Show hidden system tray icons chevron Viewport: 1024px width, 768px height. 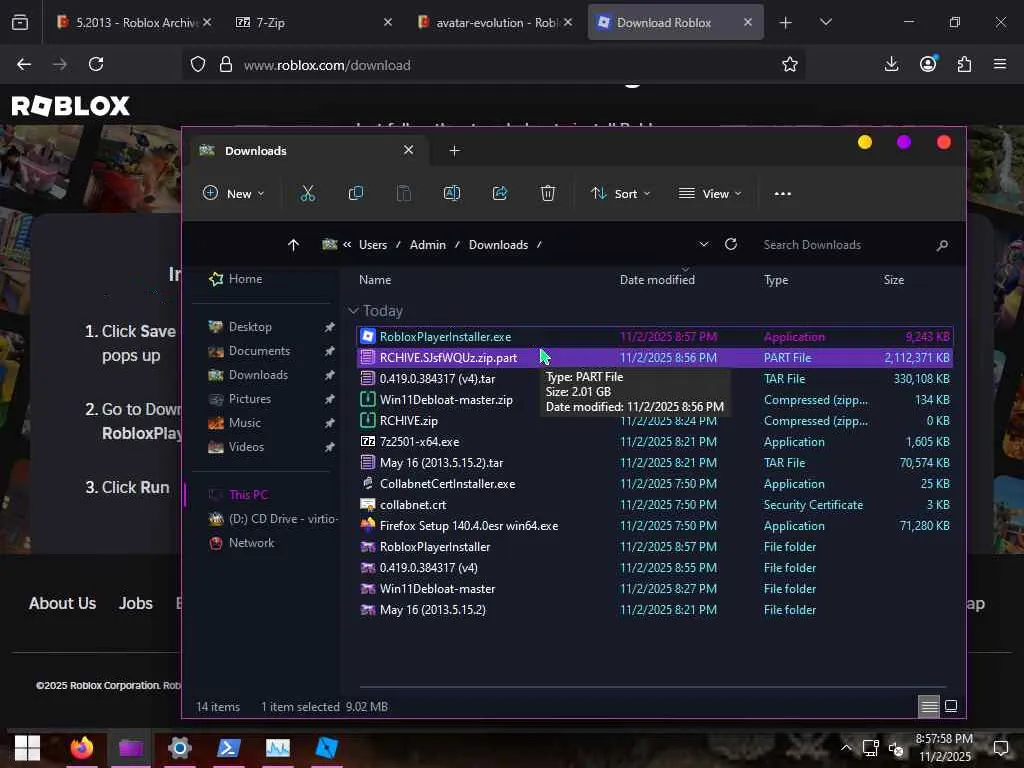point(846,748)
